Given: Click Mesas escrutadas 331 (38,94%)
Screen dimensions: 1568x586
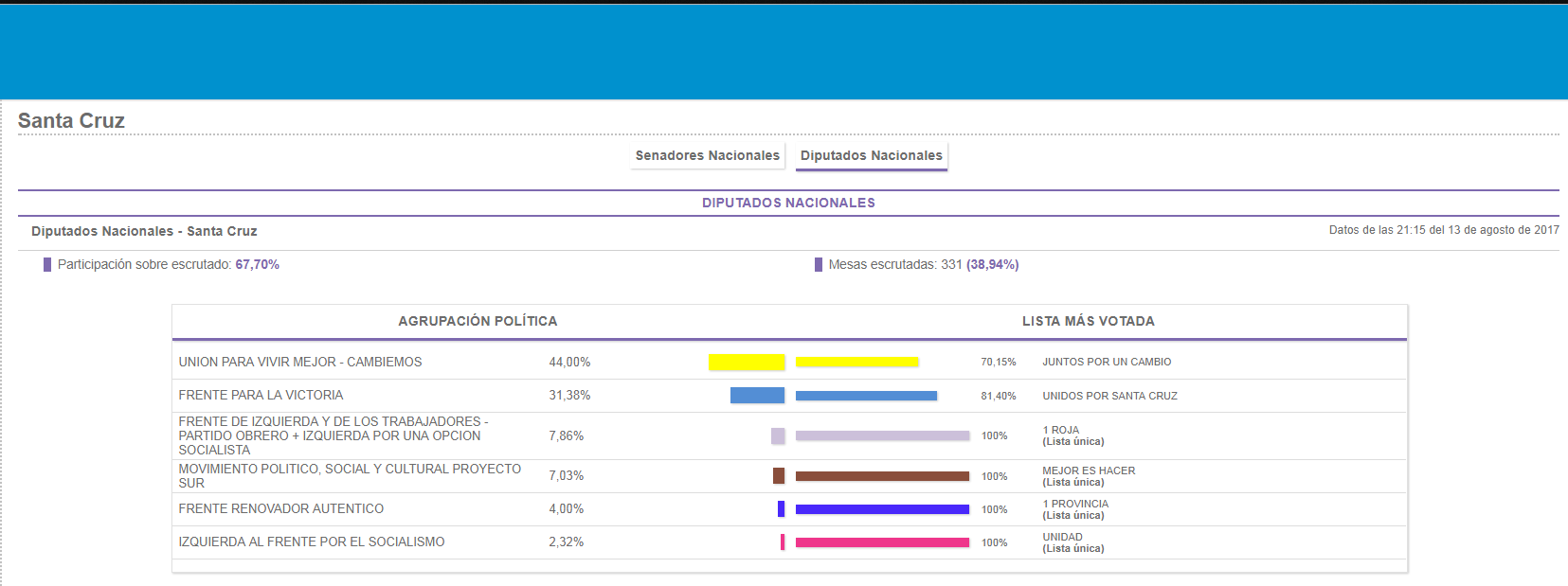Looking at the screenshot, I should click(924, 264).
